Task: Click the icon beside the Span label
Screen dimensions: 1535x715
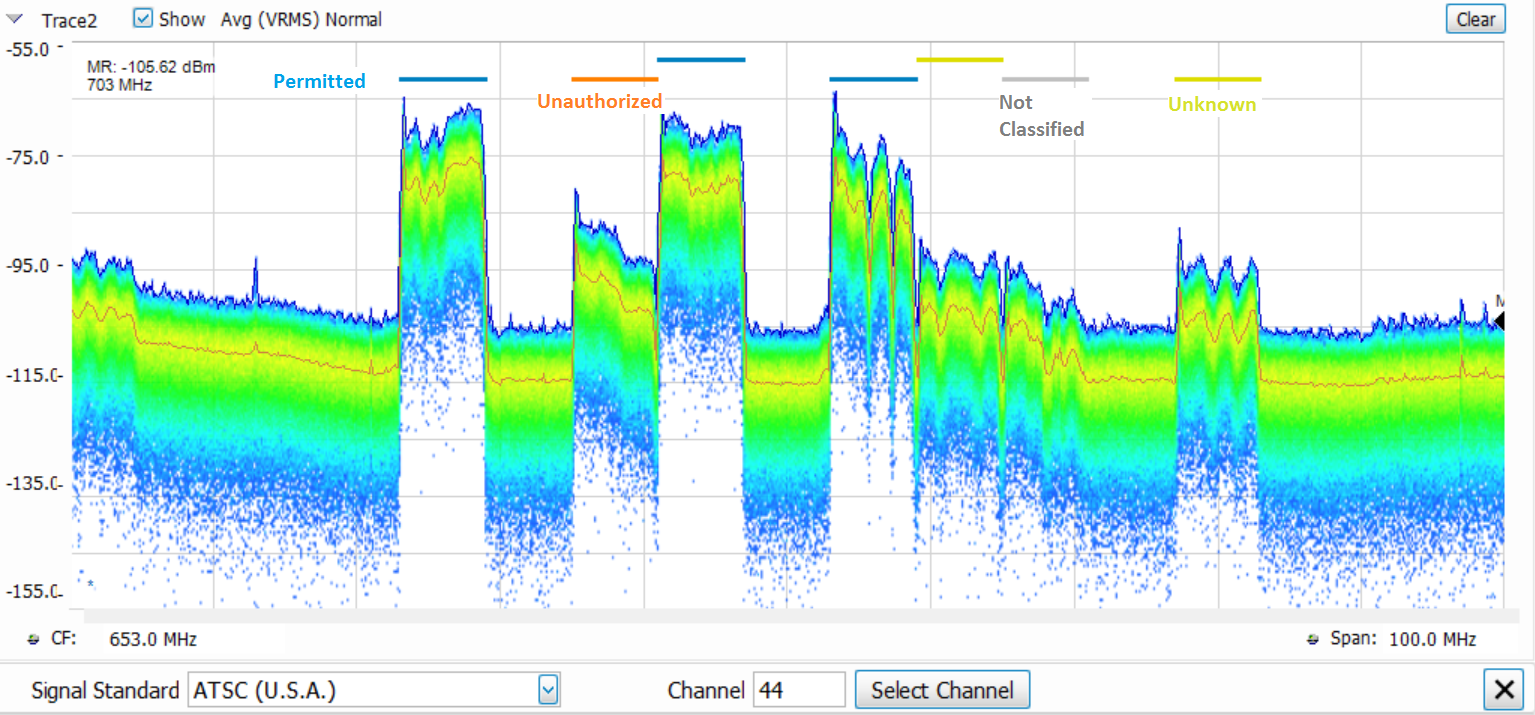Action: pyautogui.click(x=1312, y=639)
